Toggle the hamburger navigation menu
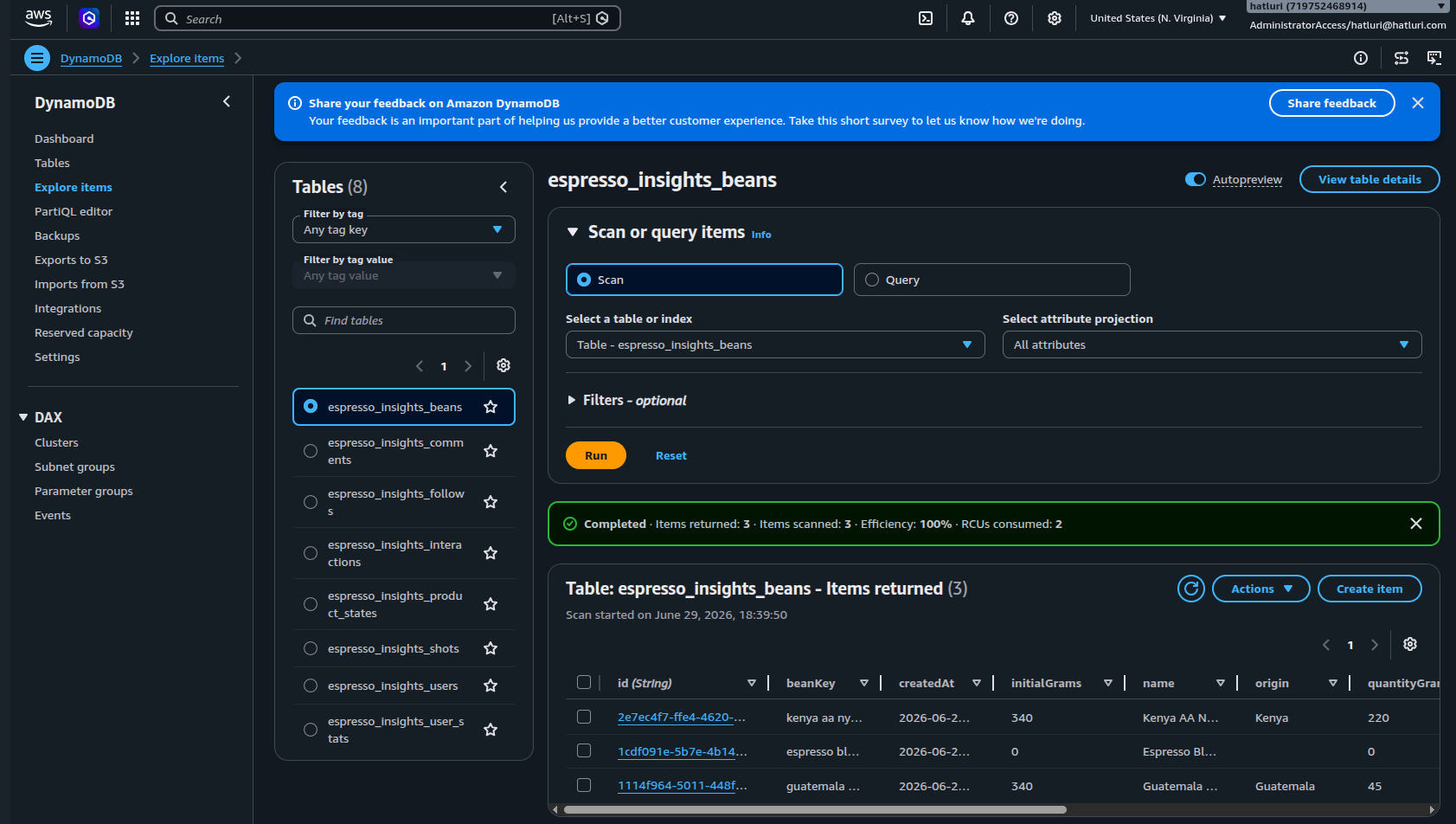This screenshot has height=824, width=1456. [x=37, y=58]
